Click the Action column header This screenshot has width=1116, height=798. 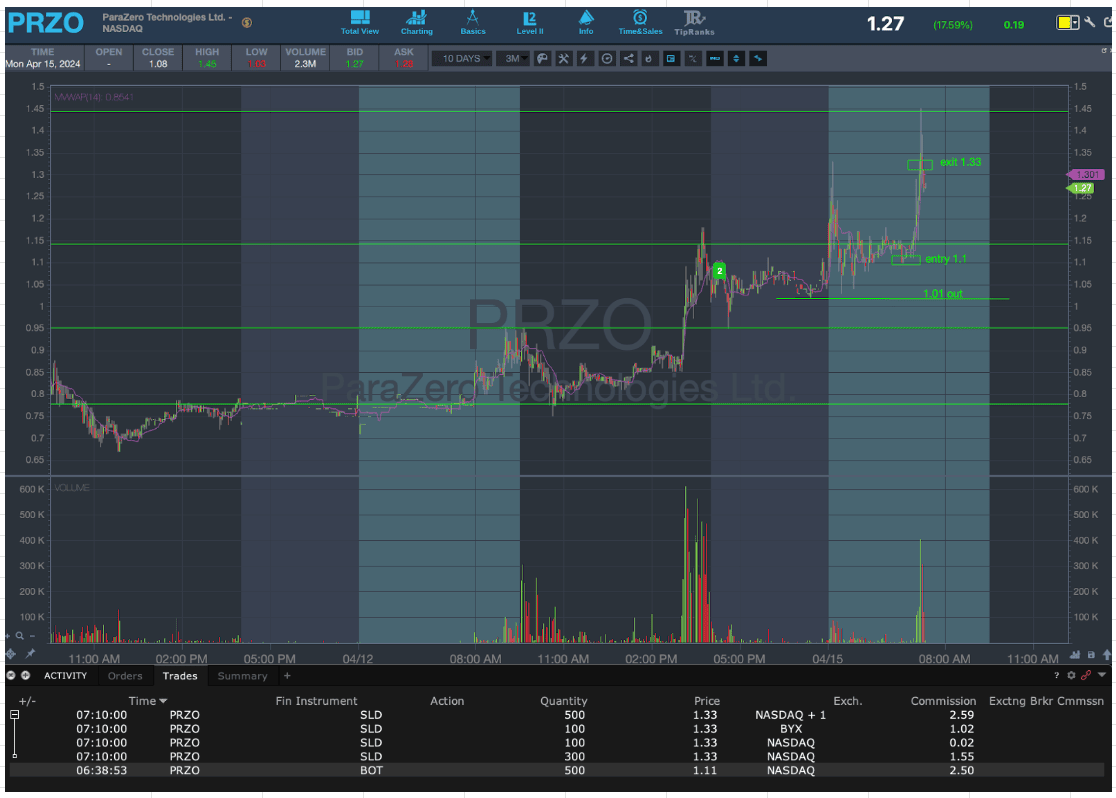447,701
